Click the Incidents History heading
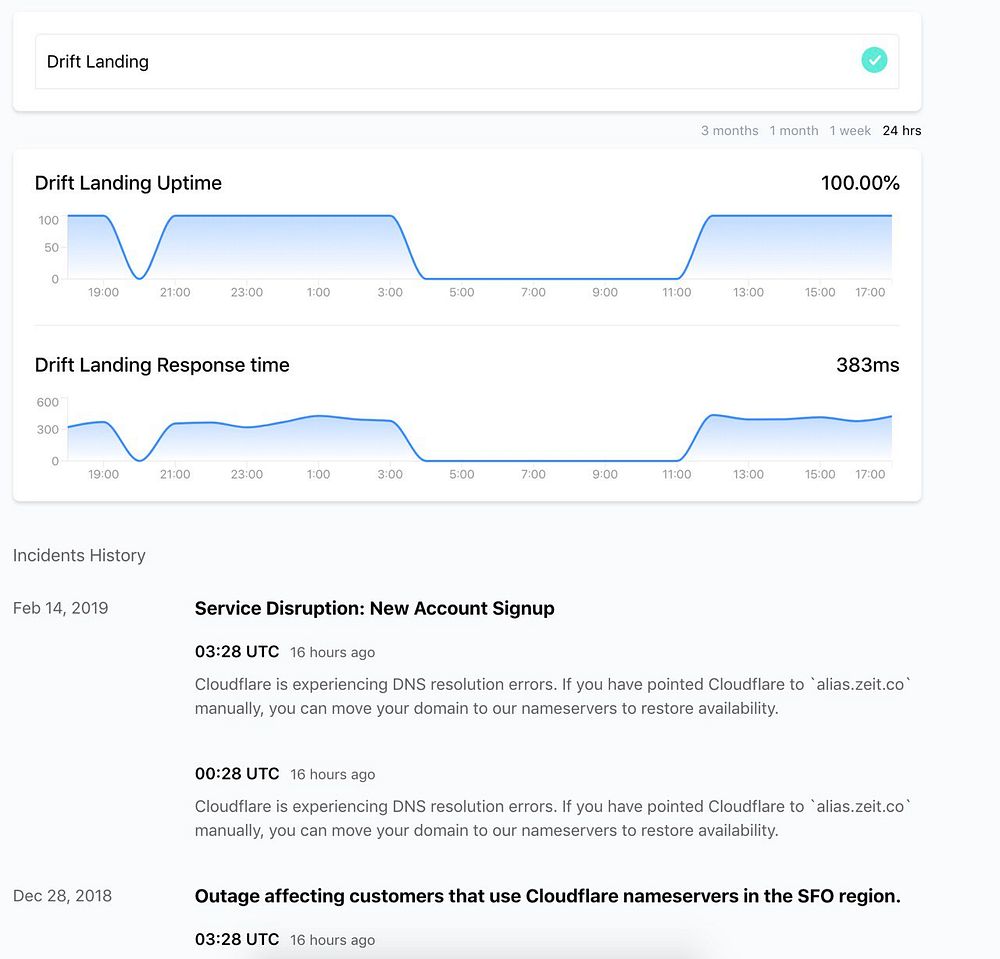Image resolution: width=1000 pixels, height=959 pixels. click(x=79, y=556)
